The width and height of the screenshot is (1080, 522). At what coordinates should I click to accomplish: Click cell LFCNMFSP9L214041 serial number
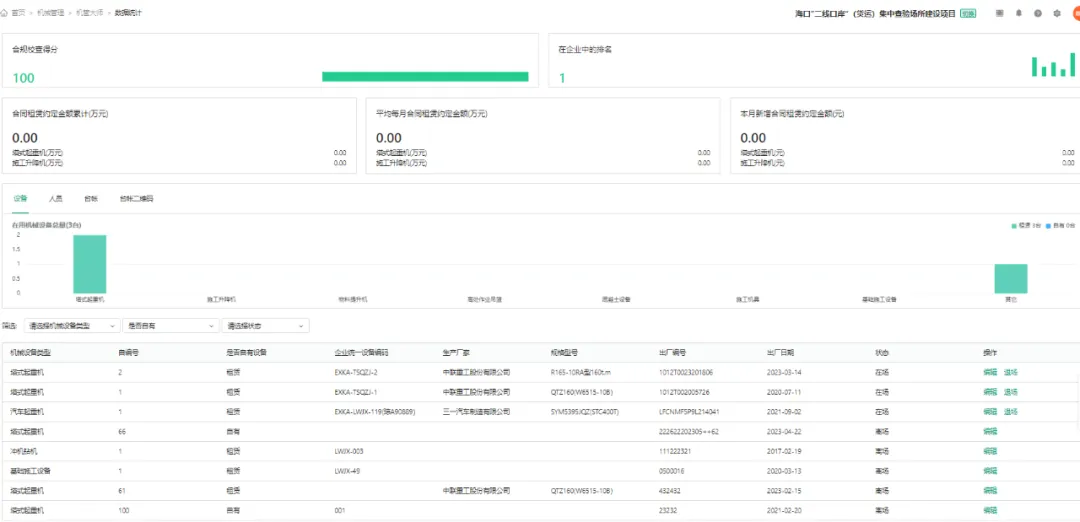689,412
